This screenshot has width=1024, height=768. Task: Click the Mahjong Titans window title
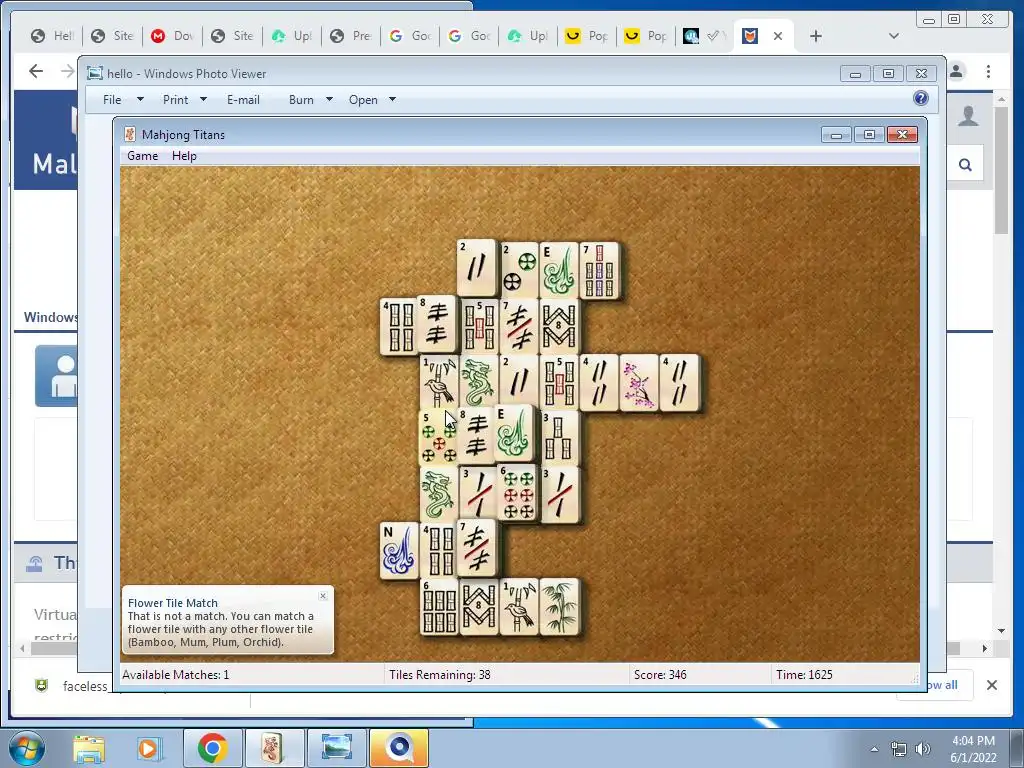183,135
